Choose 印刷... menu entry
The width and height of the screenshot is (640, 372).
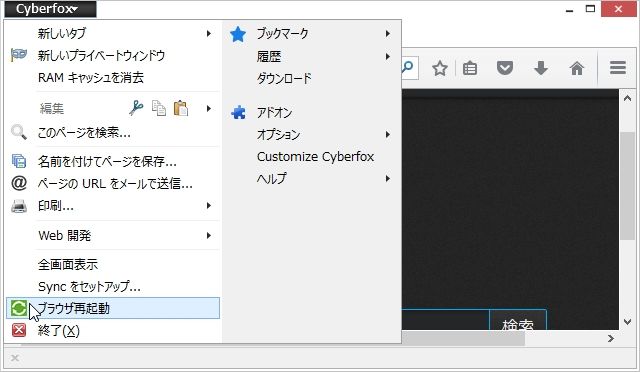click(x=113, y=205)
